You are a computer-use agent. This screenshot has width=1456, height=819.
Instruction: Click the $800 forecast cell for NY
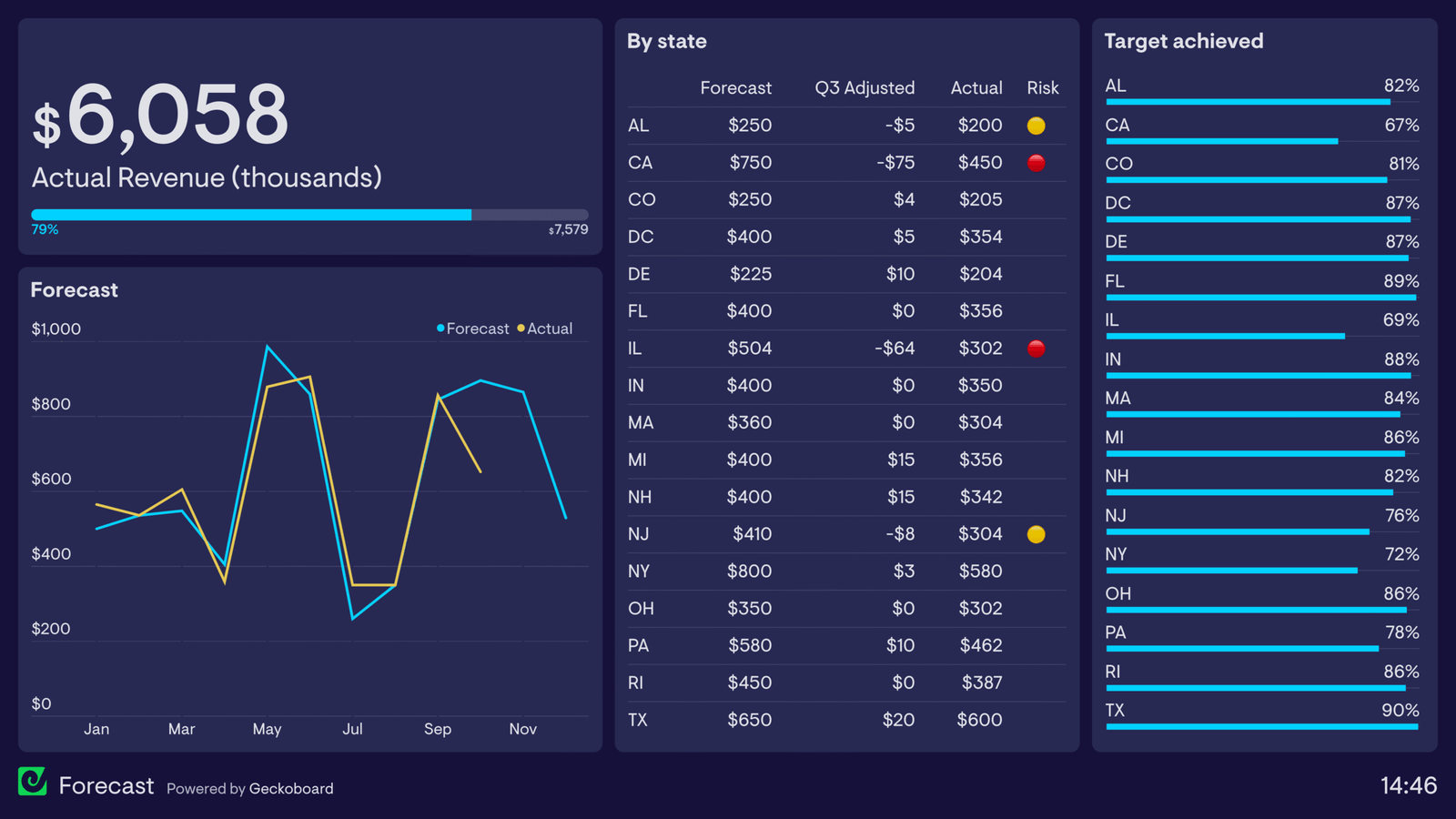[x=750, y=571]
